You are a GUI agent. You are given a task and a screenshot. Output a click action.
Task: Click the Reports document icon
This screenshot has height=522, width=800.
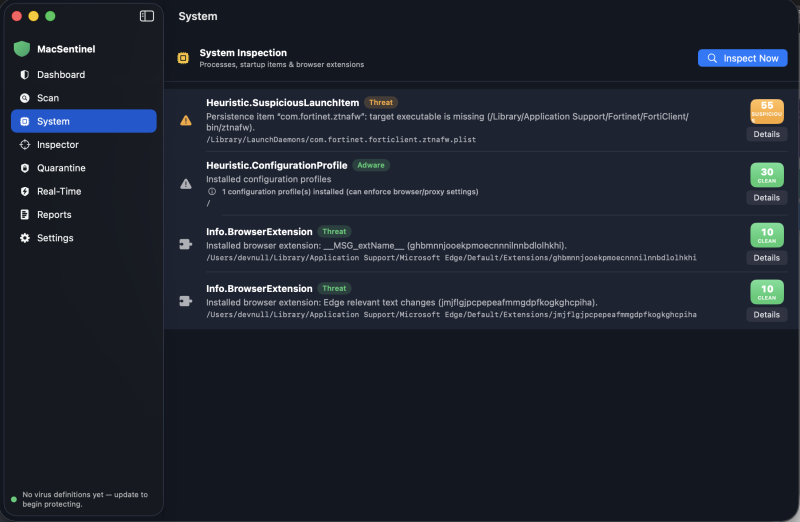[x=24, y=215]
